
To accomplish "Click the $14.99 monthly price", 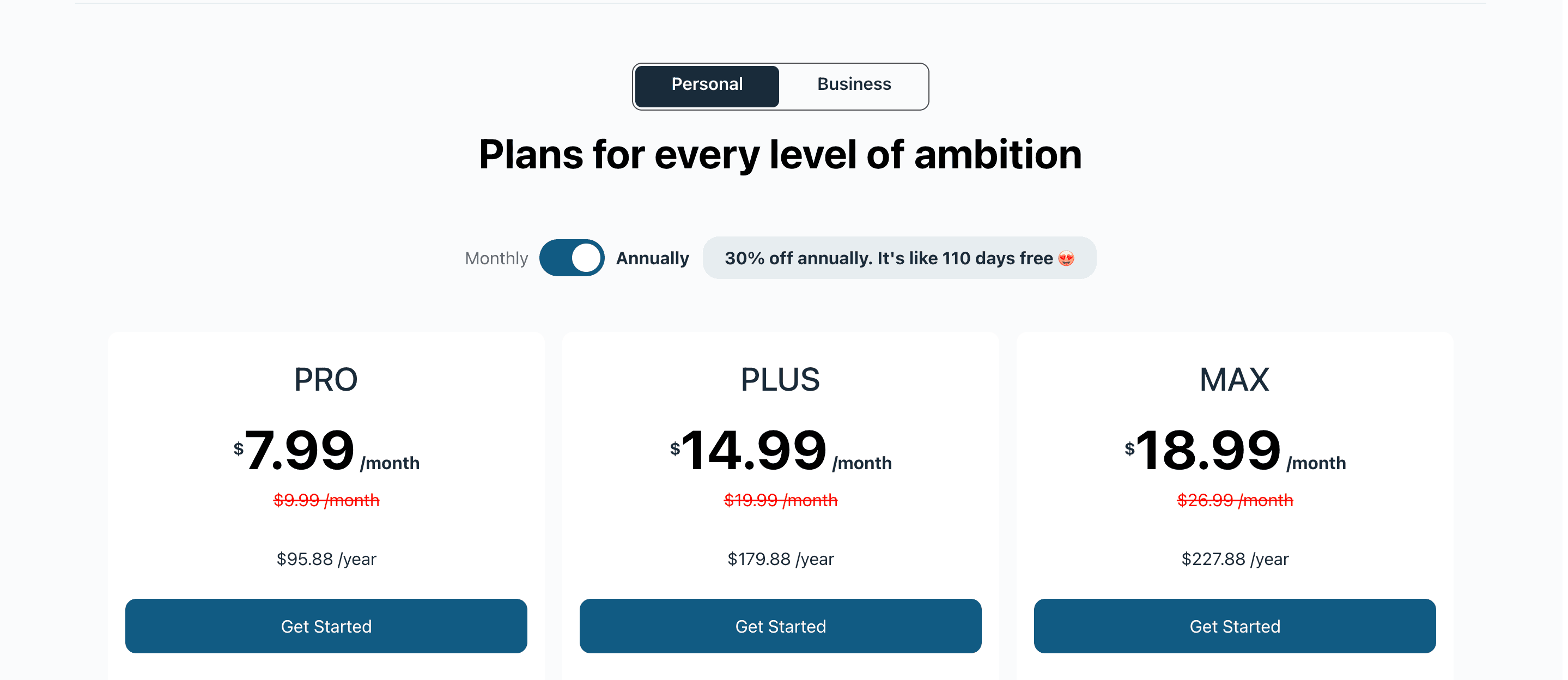I will coord(753,451).
